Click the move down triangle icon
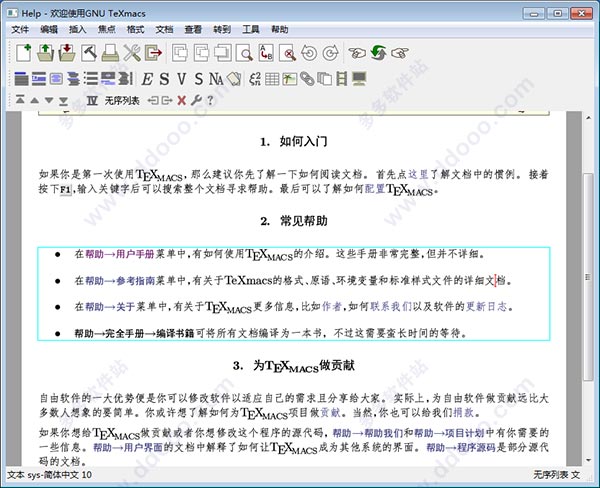The image size is (600, 488). [x=49, y=100]
